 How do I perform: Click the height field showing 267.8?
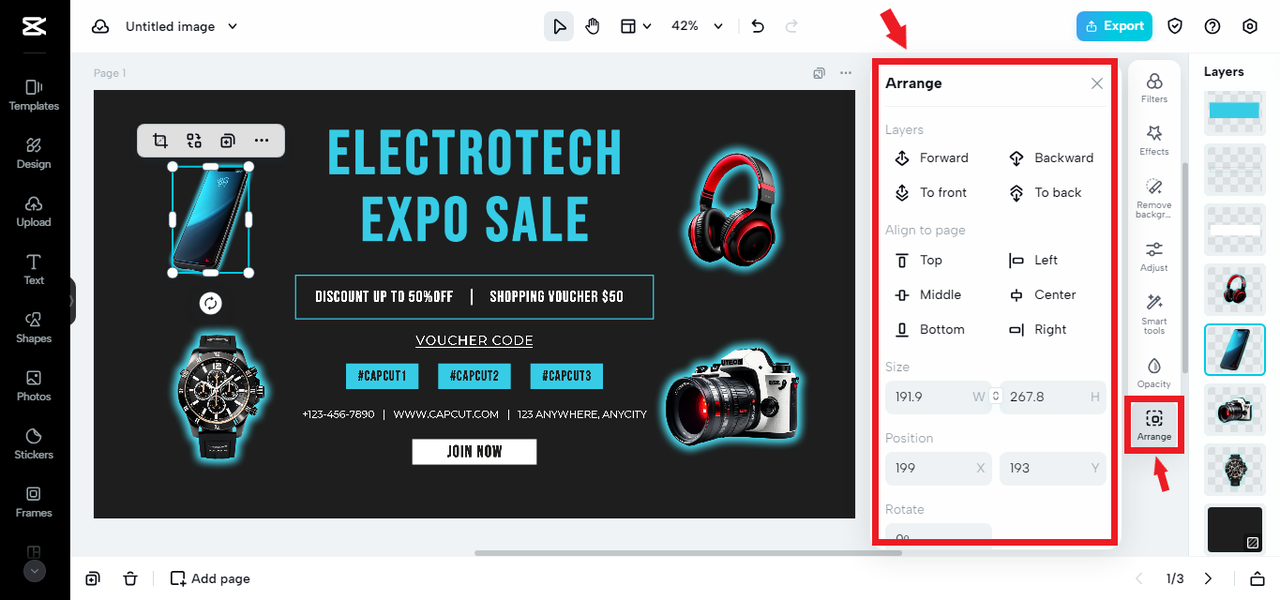click(x=1053, y=397)
